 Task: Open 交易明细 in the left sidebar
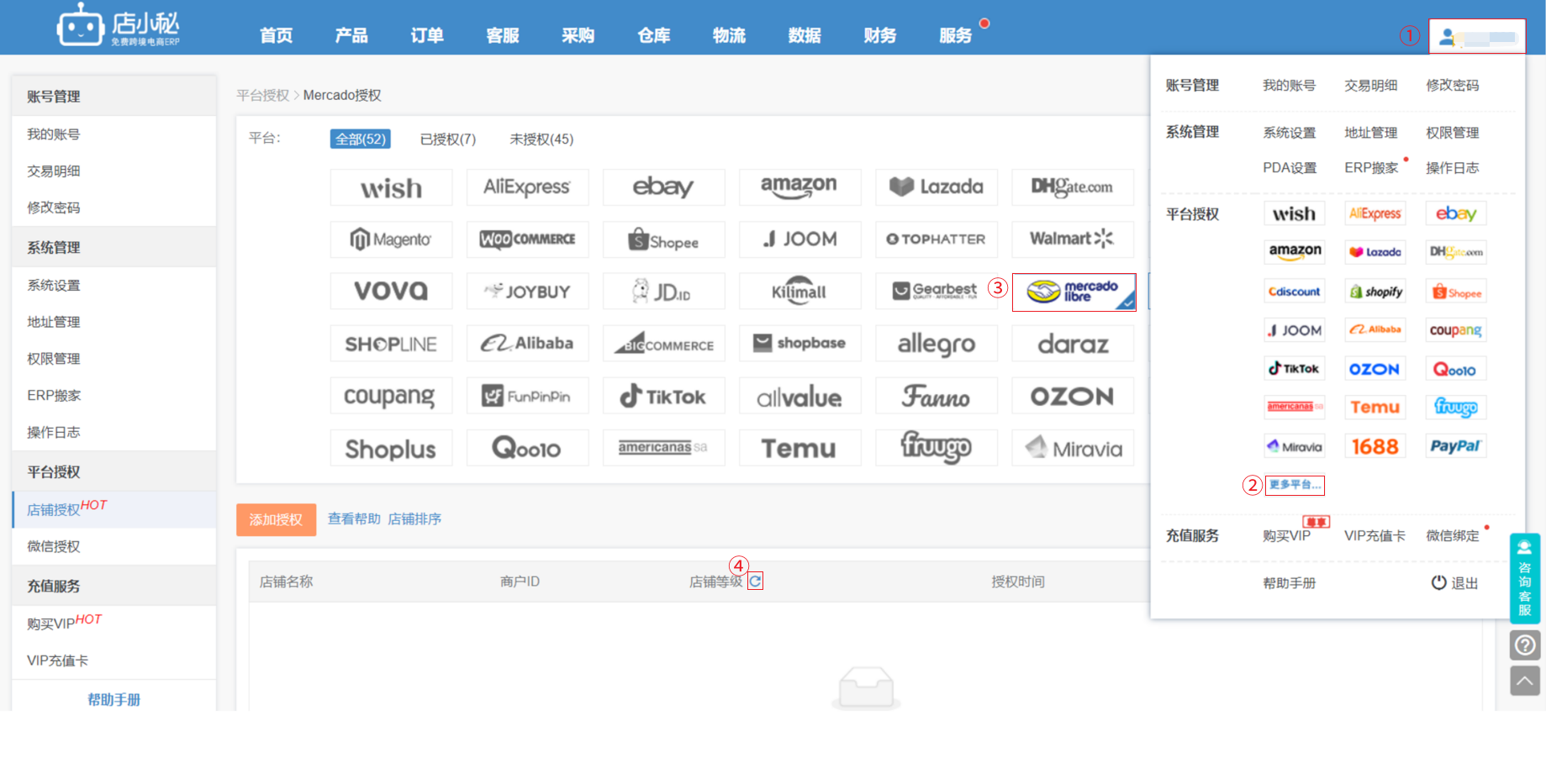54,171
